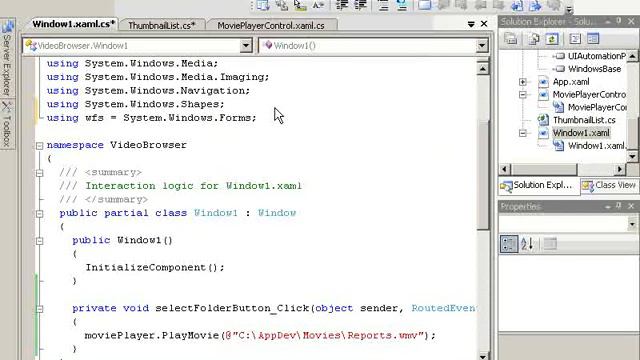
Task: Comment out the selected lines
Action: (x=383, y=5)
